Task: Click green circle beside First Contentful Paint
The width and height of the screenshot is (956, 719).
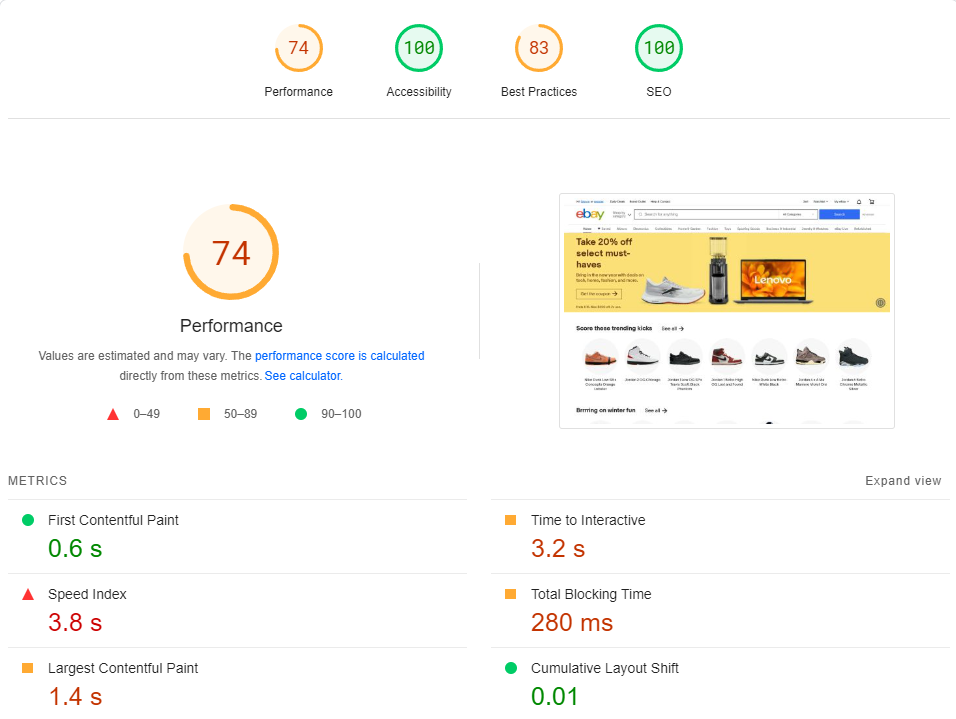Action: (x=29, y=520)
